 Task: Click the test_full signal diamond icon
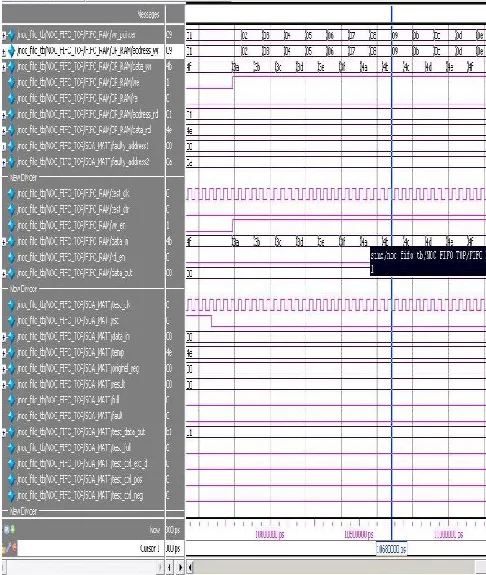coord(11,448)
